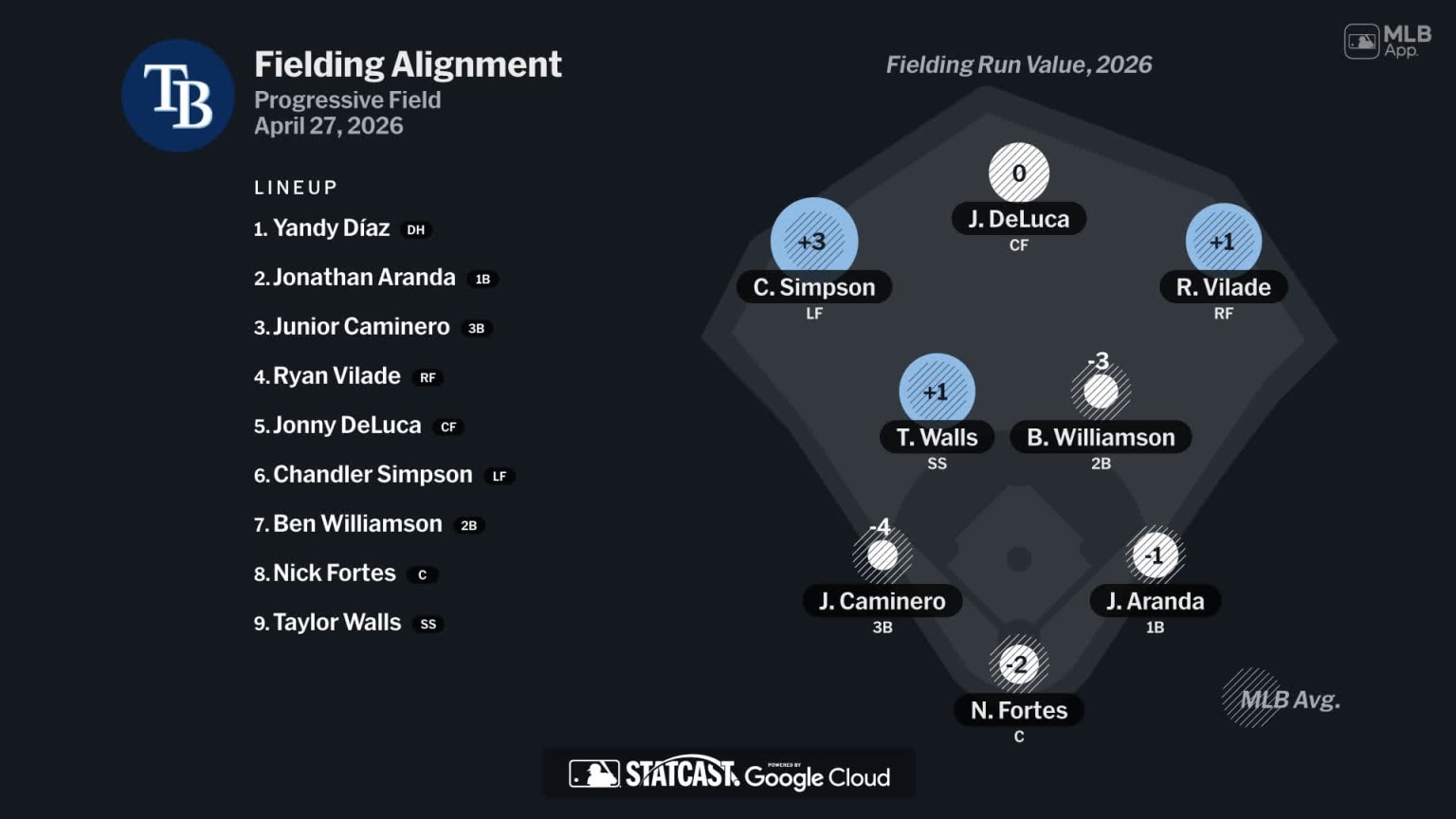Screen dimensions: 1456x819
Task: Click the SS badge beside Taylor Walls
Action: point(428,624)
